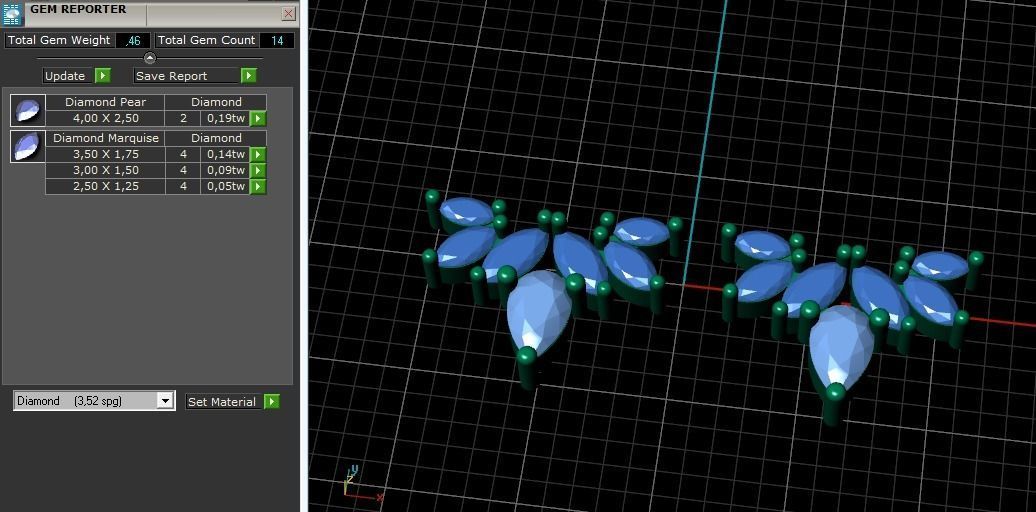Select the 'Diamond Pear' header cell
The image size is (1036, 512).
[x=105, y=102]
